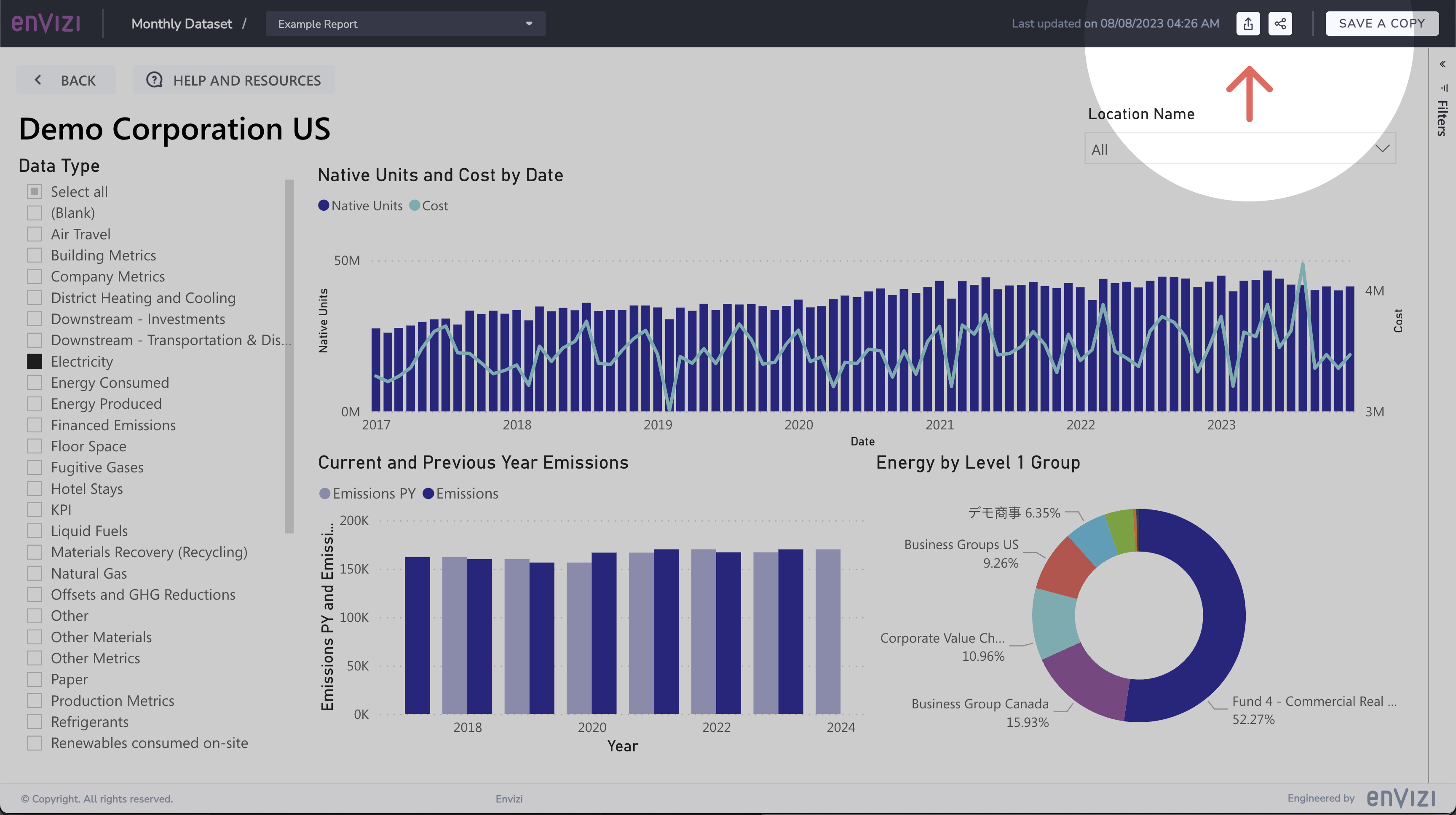This screenshot has height=815, width=1456.
Task: Click Current and Previous Year Emissions title
Action: pyautogui.click(x=473, y=462)
